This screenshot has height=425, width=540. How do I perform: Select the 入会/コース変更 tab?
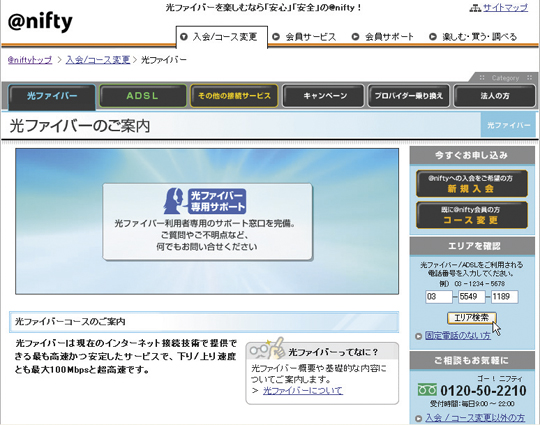222,37
